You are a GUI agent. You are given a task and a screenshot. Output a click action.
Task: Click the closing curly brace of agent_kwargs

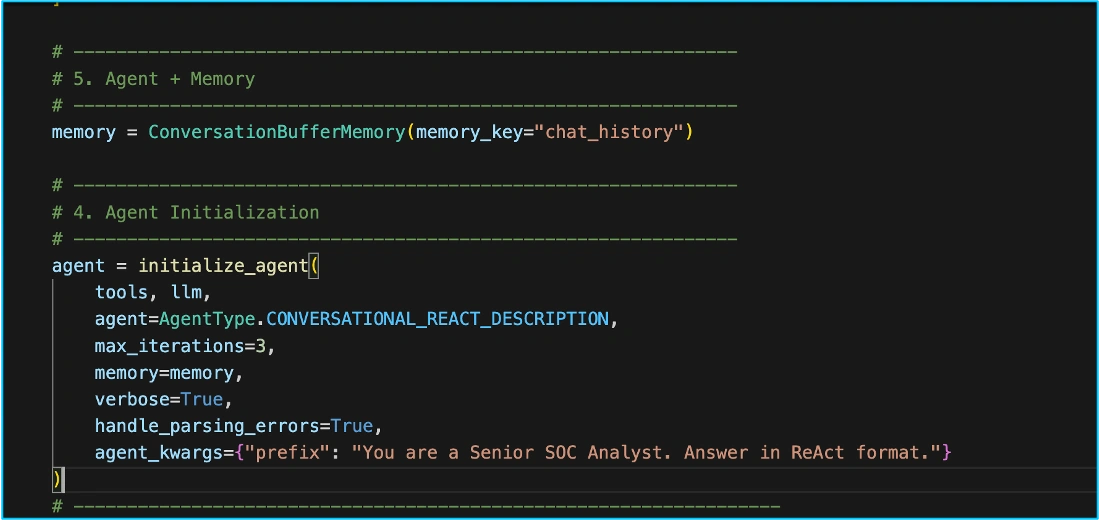(946, 453)
